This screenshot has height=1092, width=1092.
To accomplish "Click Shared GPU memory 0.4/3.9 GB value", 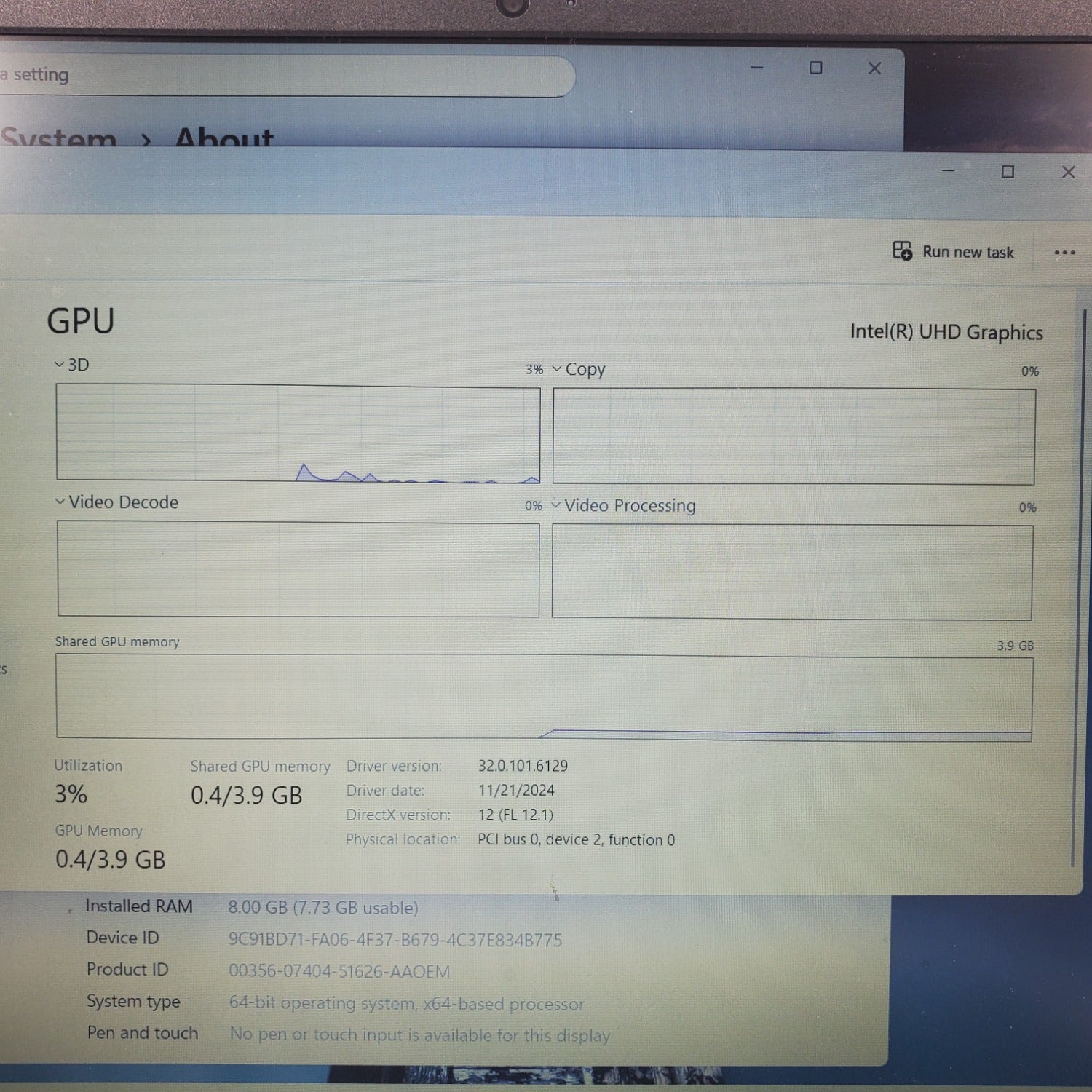I will pos(246,795).
